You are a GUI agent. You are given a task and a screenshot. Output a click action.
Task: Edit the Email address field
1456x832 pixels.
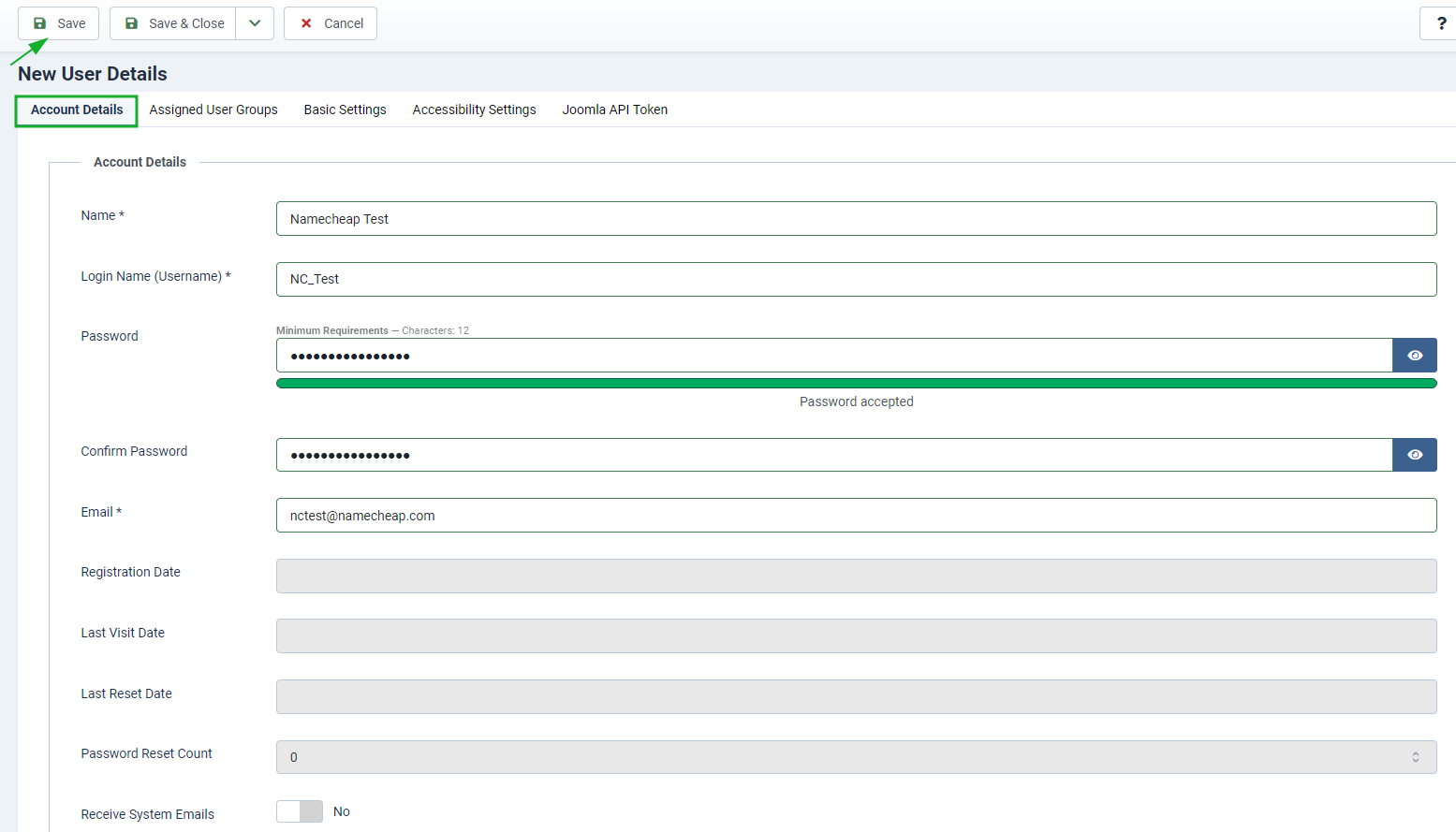pos(856,516)
